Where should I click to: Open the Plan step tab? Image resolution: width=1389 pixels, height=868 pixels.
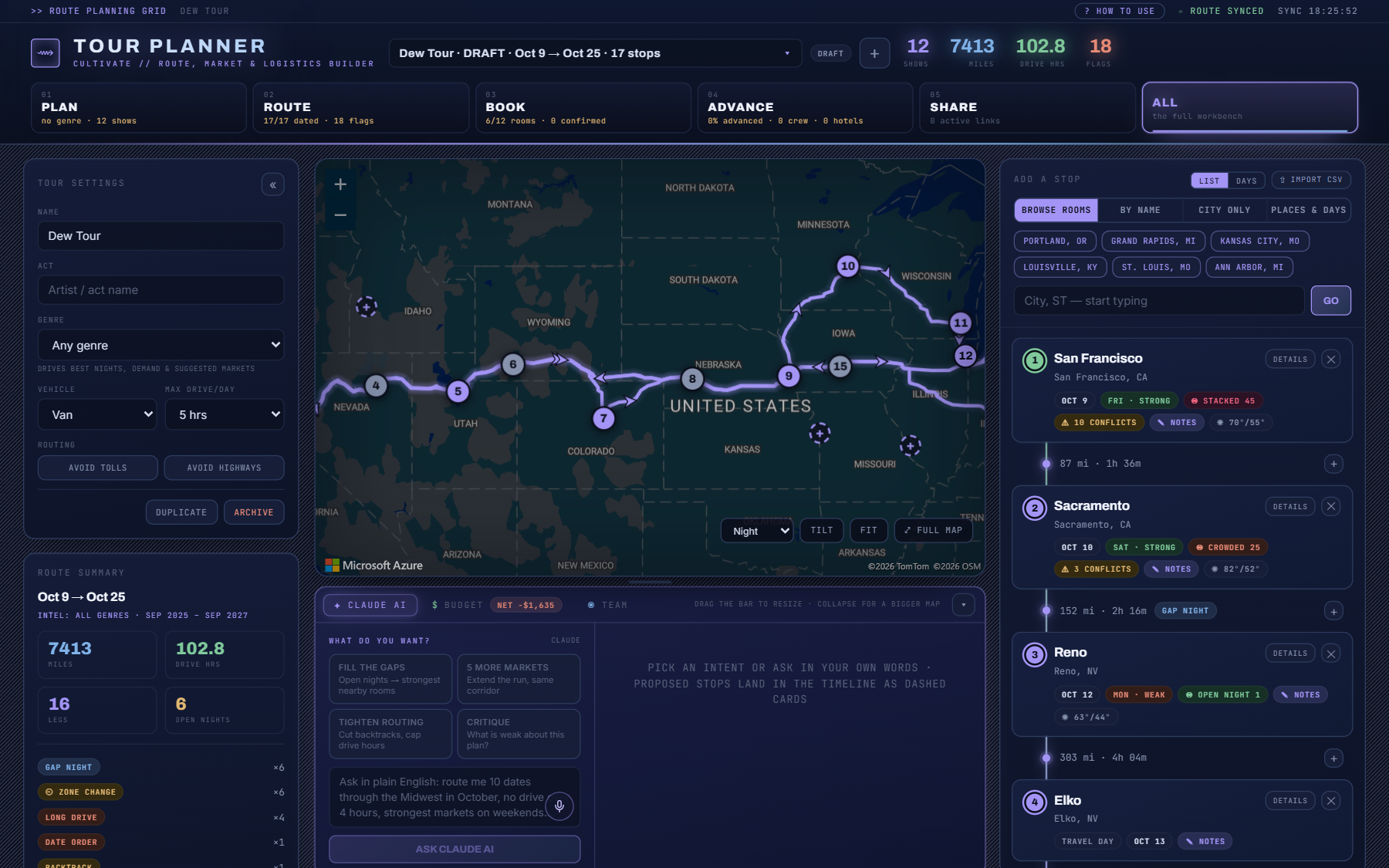pyautogui.click(x=139, y=108)
